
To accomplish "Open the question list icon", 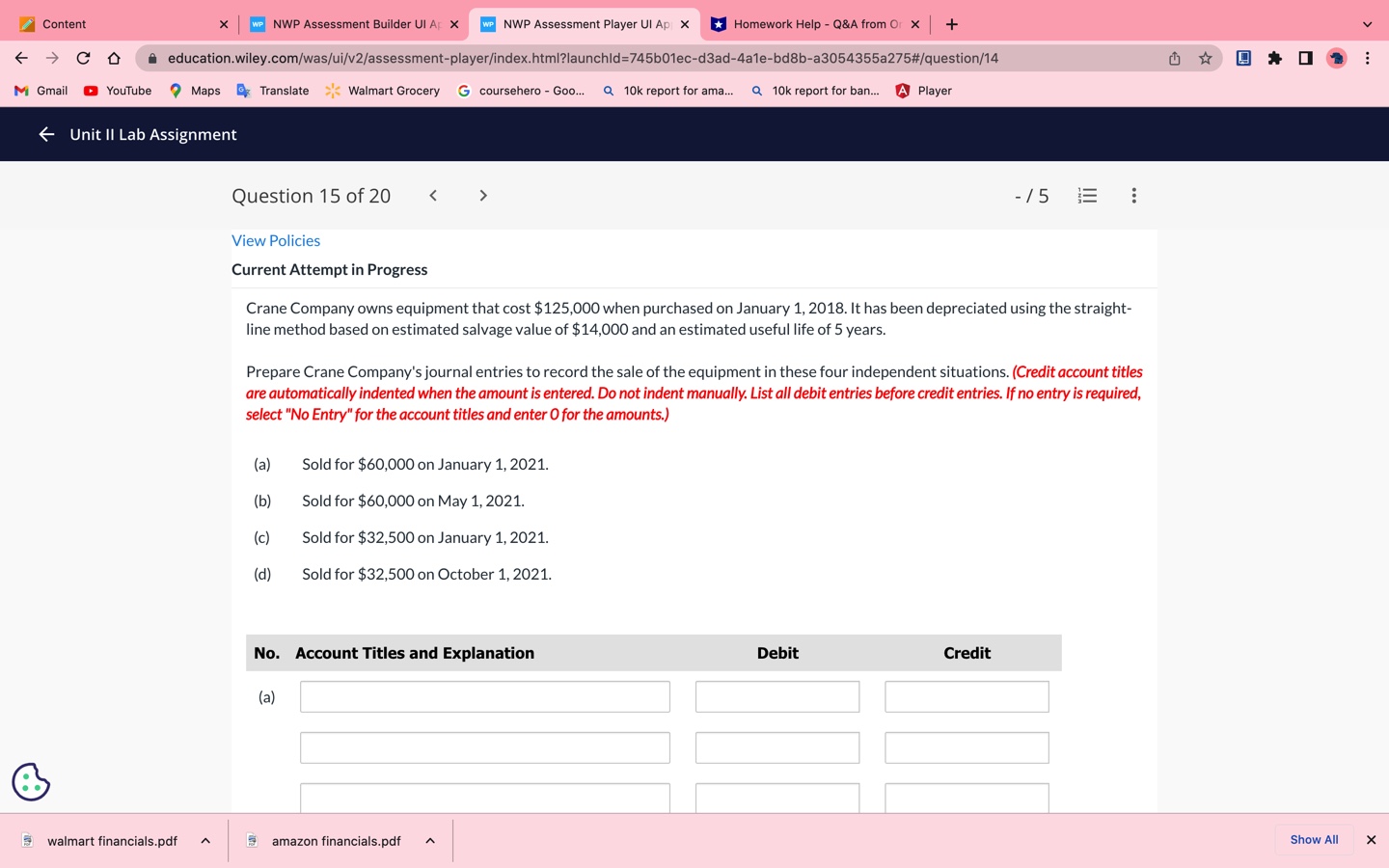I will (1087, 195).
